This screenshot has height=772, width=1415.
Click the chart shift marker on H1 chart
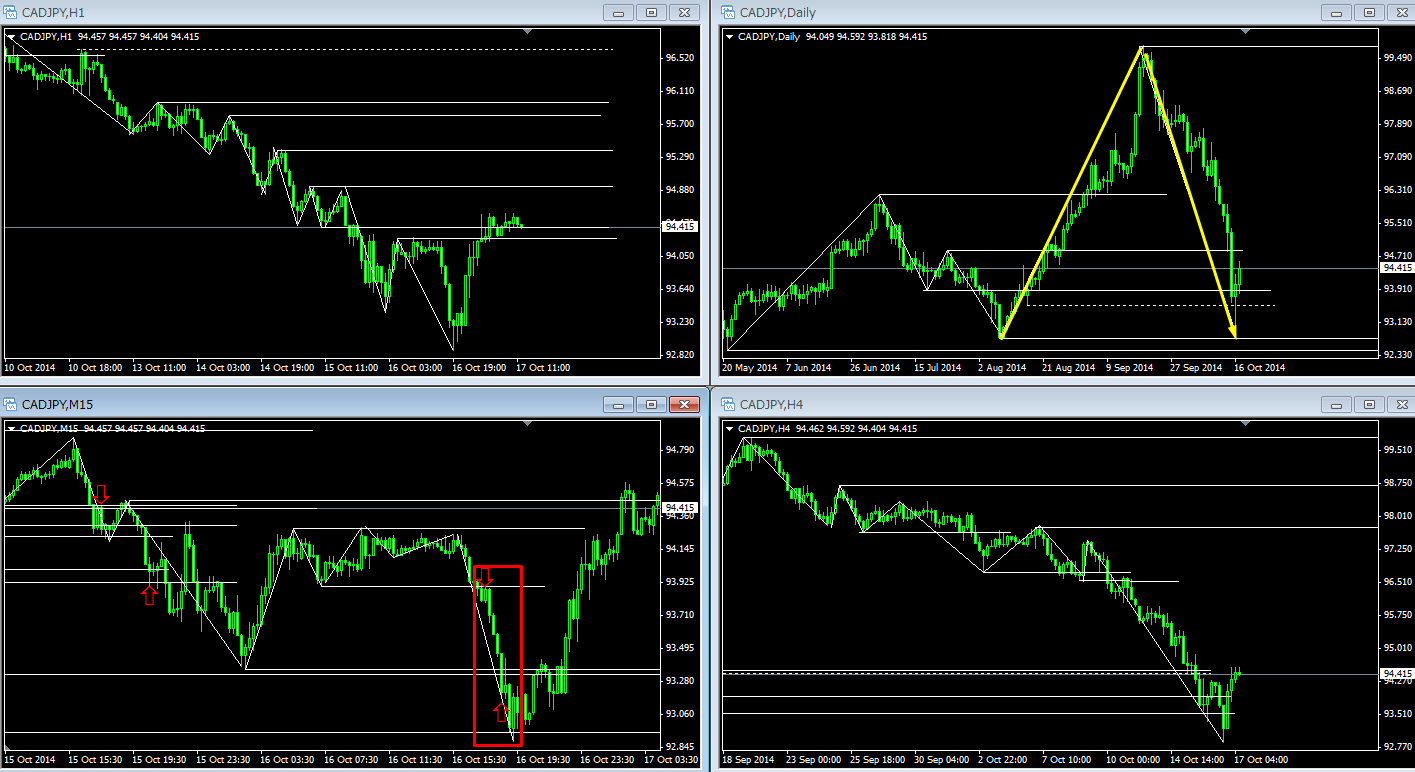pos(528,33)
